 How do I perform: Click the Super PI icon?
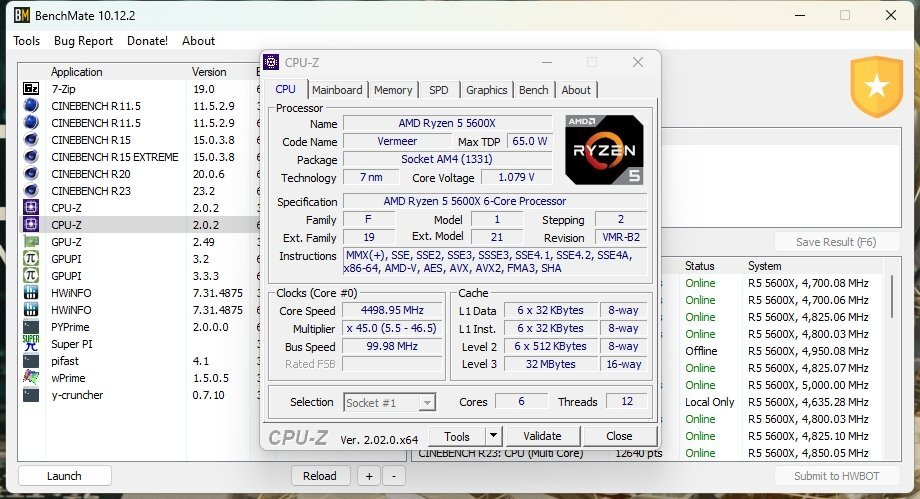point(31,343)
